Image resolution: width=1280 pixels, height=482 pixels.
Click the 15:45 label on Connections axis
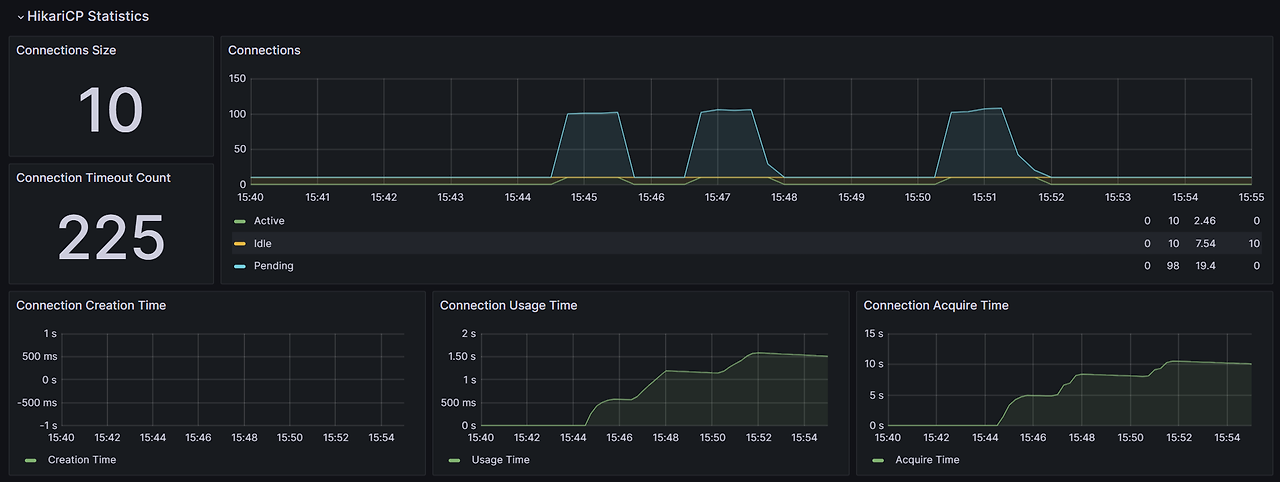[584, 198]
